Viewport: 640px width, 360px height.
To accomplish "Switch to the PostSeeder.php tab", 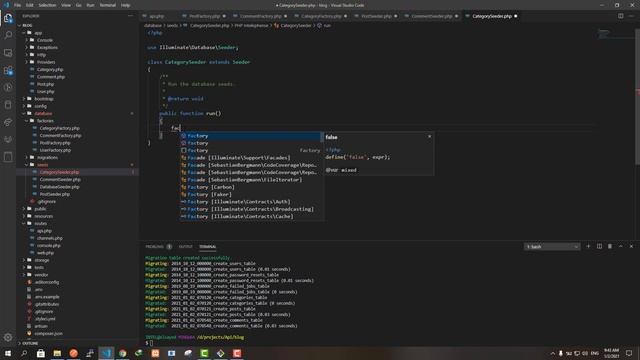I will coord(376,16).
